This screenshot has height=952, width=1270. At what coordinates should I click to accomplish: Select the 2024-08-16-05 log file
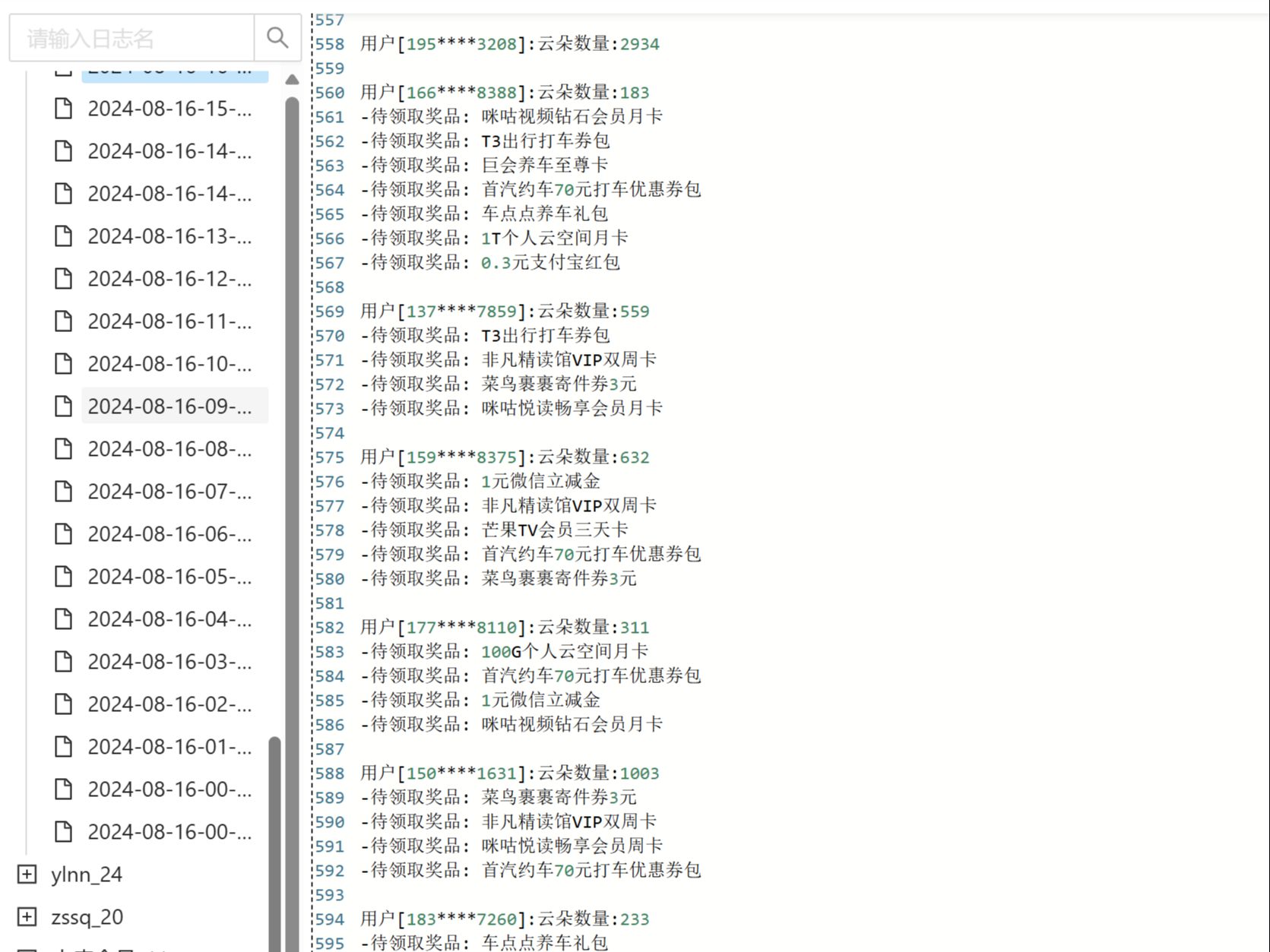coord(169,577)
